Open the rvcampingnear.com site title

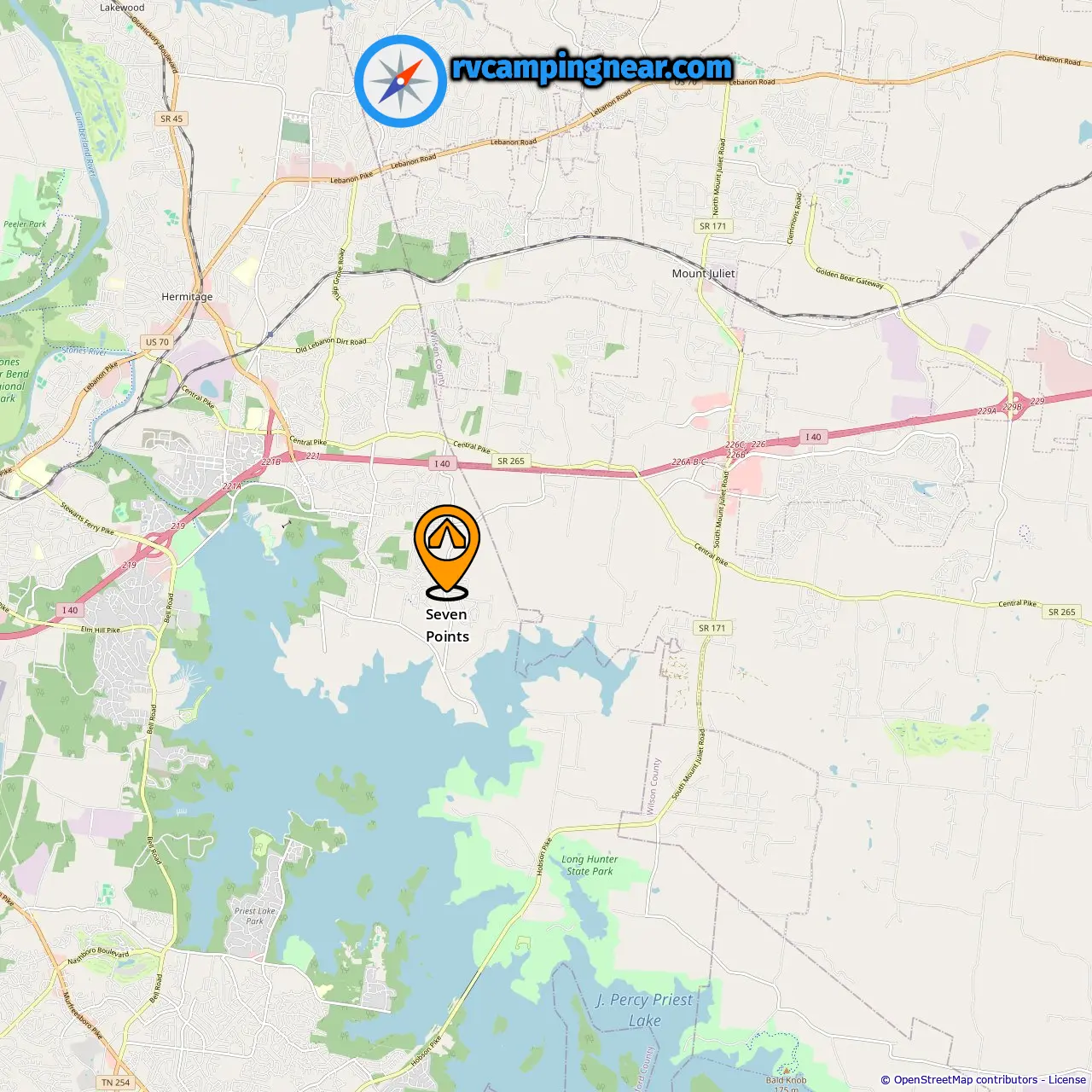592,67
